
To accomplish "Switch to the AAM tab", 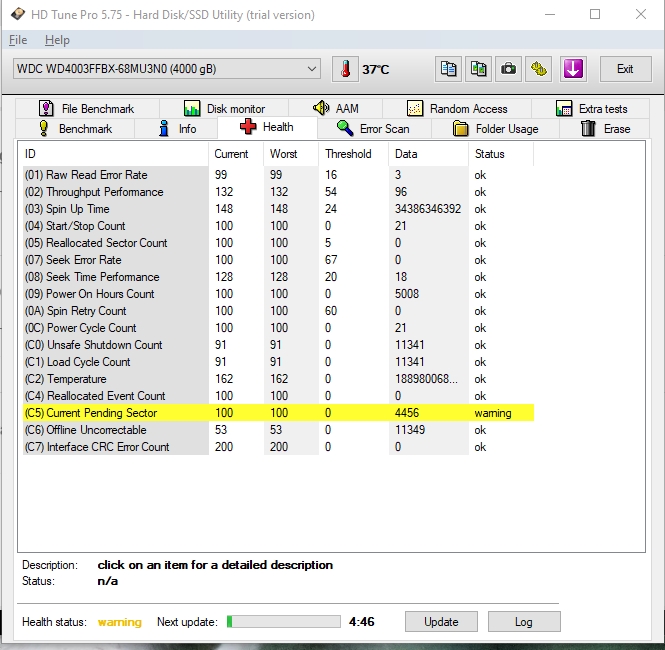I will 336,109.
